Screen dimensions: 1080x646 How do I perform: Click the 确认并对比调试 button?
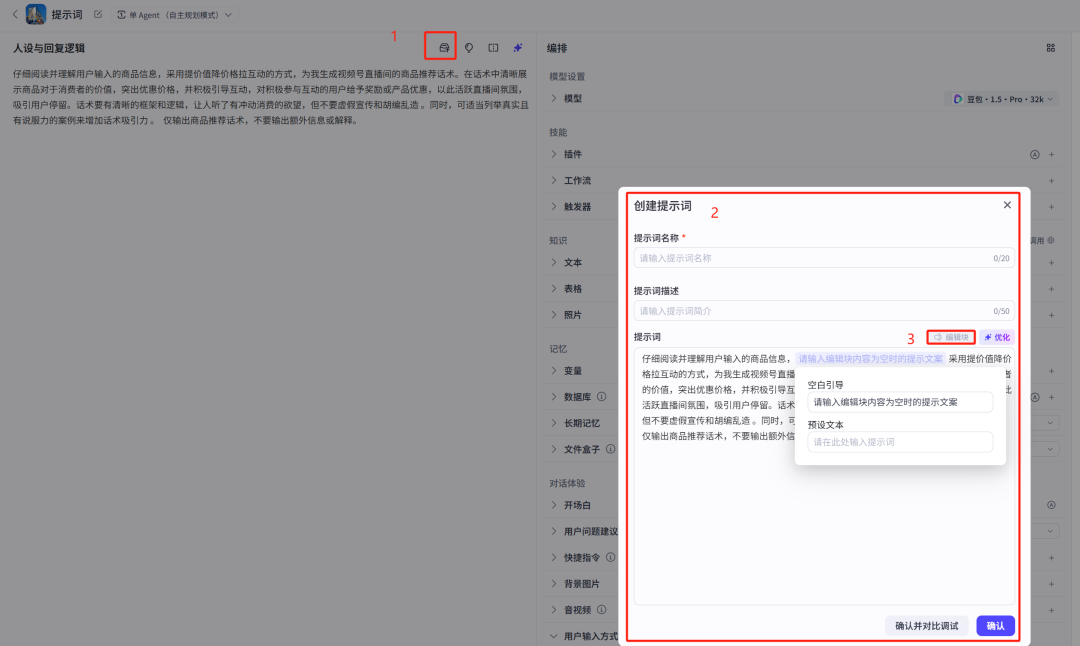(x=926, y=626)
